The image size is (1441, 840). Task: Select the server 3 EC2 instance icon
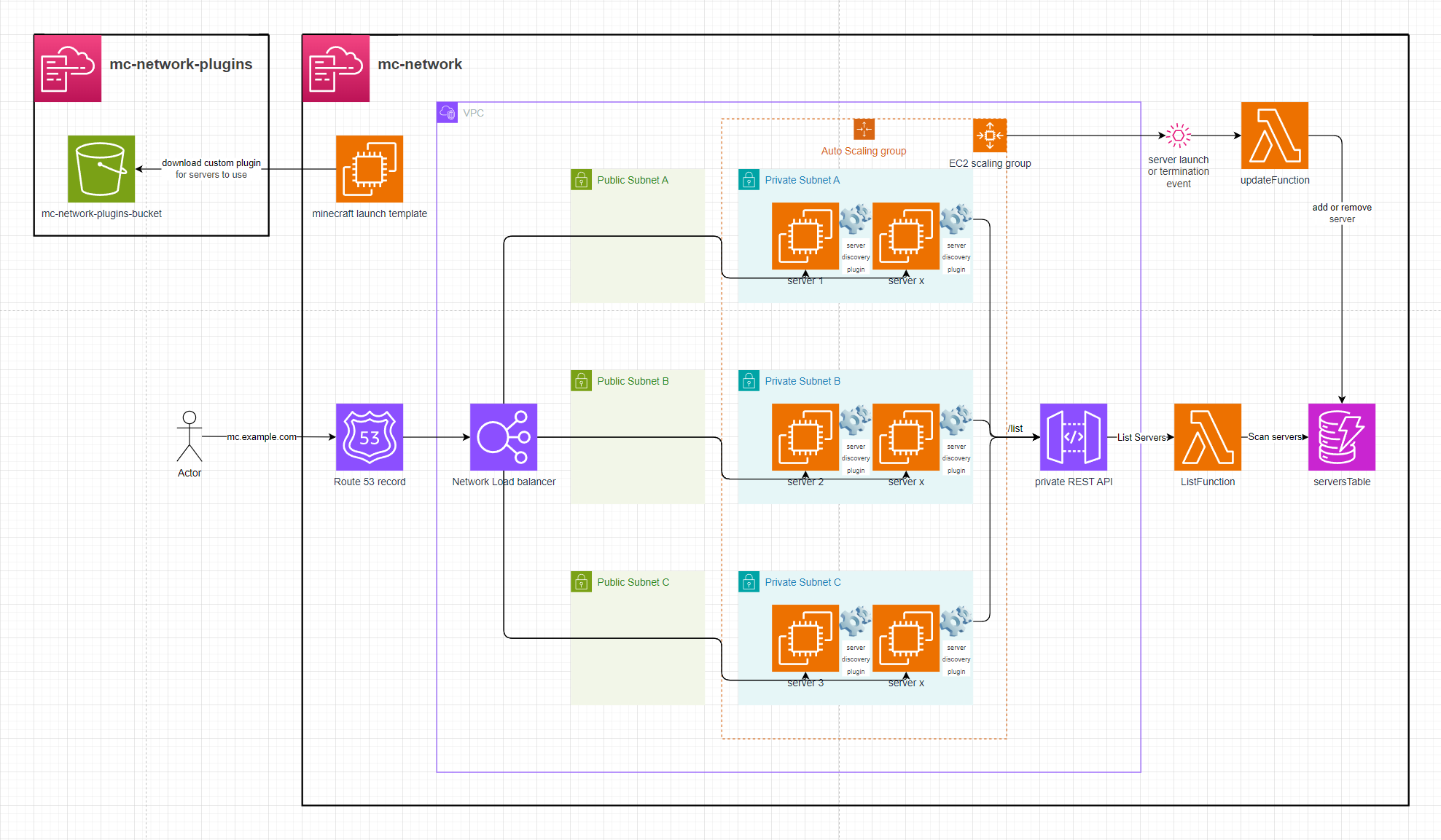point(805,638)
